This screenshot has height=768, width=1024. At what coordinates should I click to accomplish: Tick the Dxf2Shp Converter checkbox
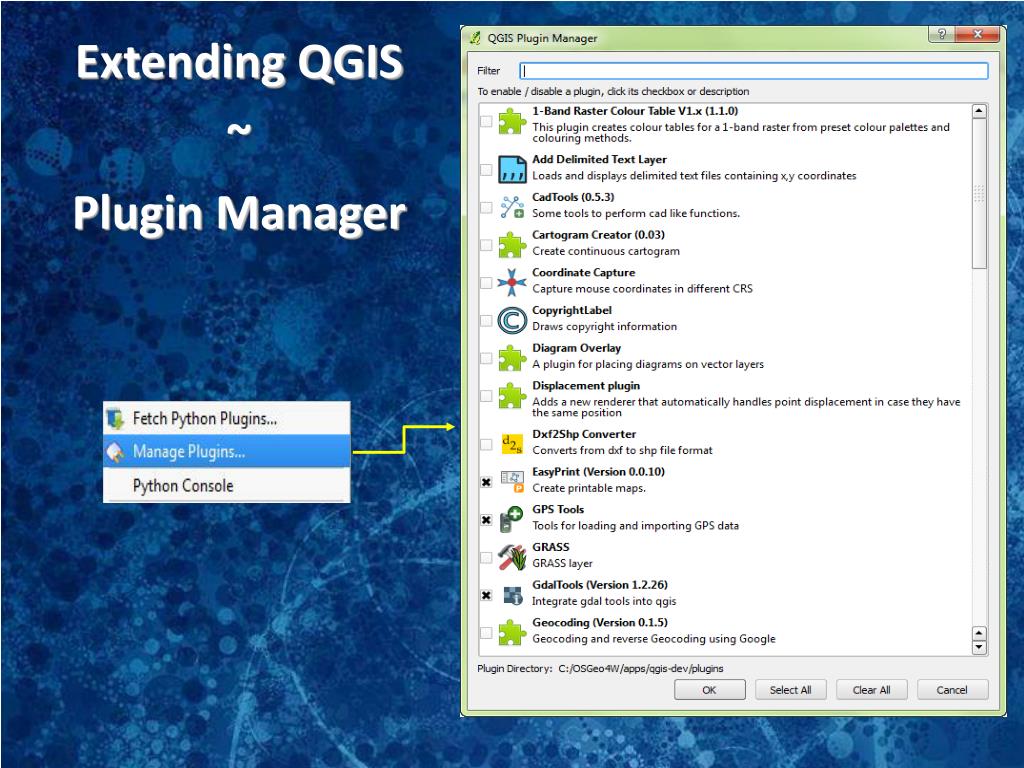click(x=486, y=445)
